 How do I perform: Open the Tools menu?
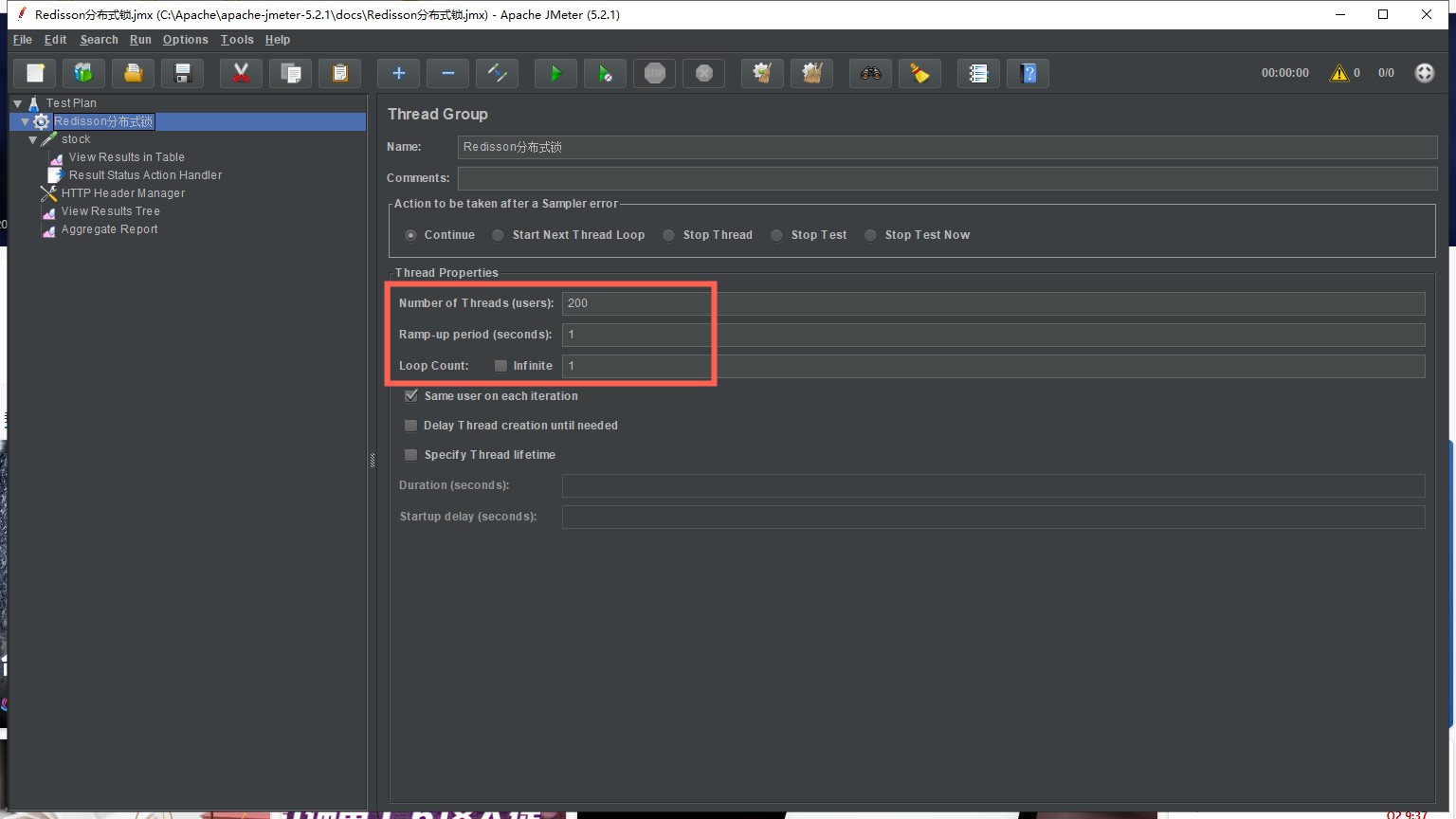(x=237, y=40)
